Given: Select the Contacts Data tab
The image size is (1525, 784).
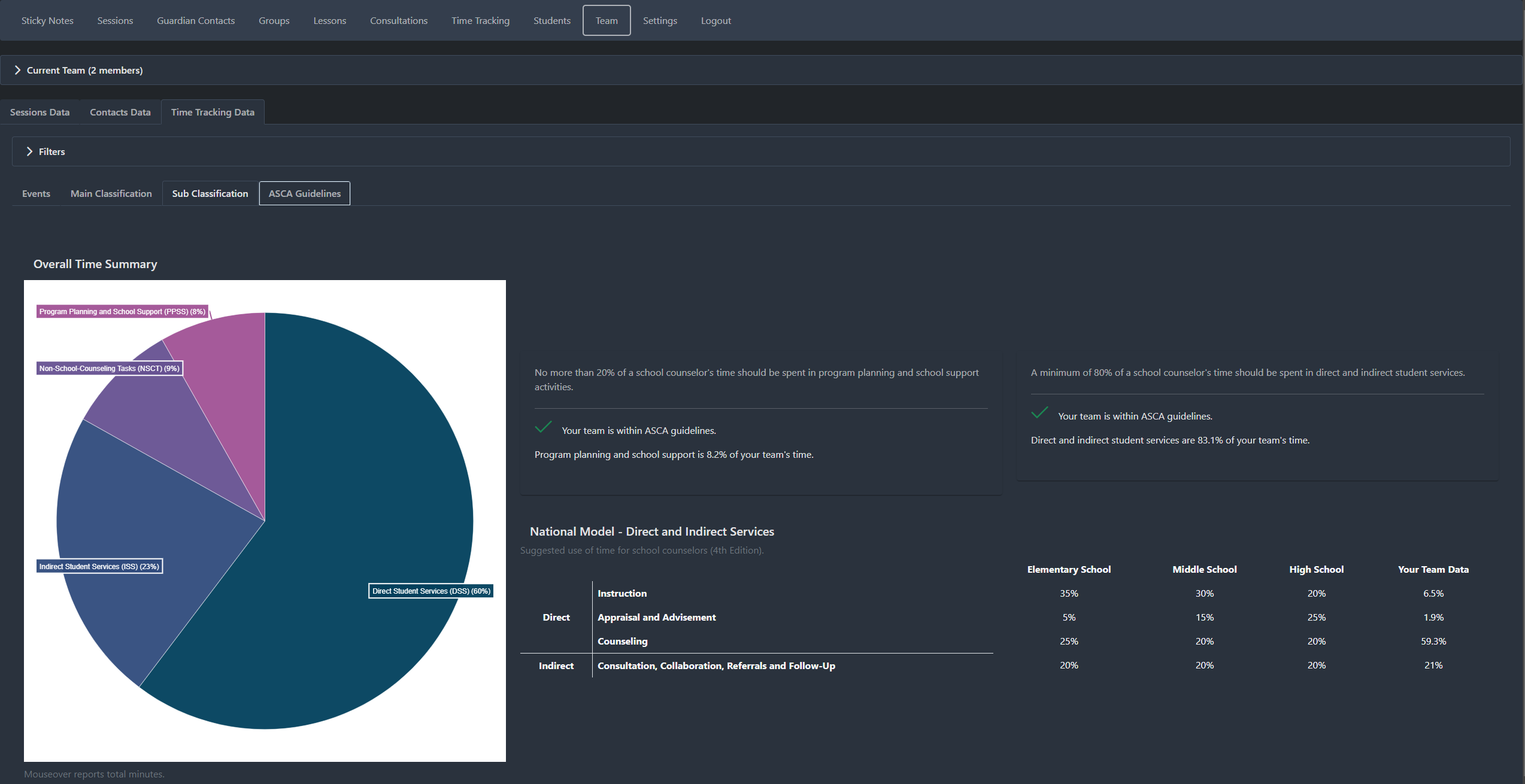Looking at the screenshot, I should (x=119, y=111).
